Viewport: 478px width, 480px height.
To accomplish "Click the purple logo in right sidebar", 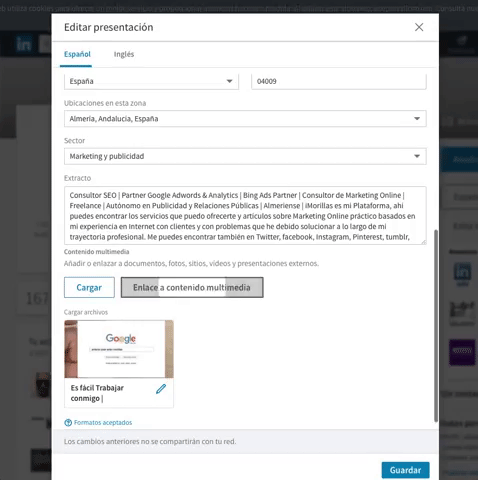I will pyautogui.click(x=462, y=352).
